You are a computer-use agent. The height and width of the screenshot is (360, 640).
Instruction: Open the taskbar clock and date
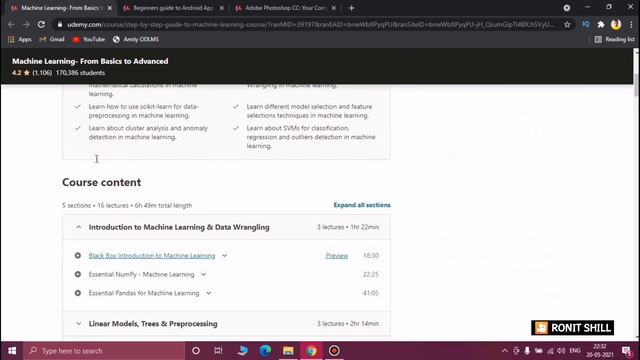point(600,351)
